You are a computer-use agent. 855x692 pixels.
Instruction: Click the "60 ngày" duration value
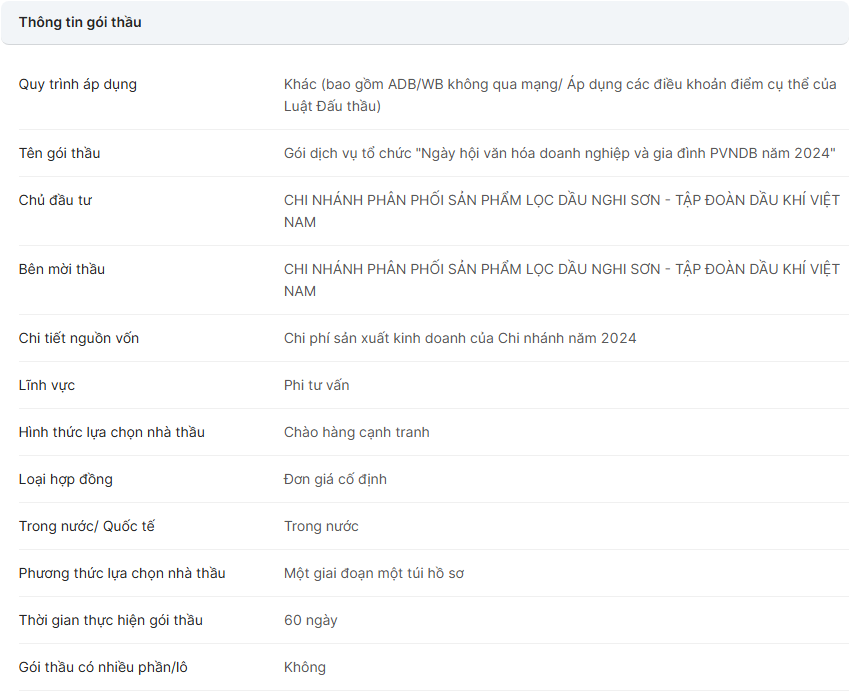(310, 620)
